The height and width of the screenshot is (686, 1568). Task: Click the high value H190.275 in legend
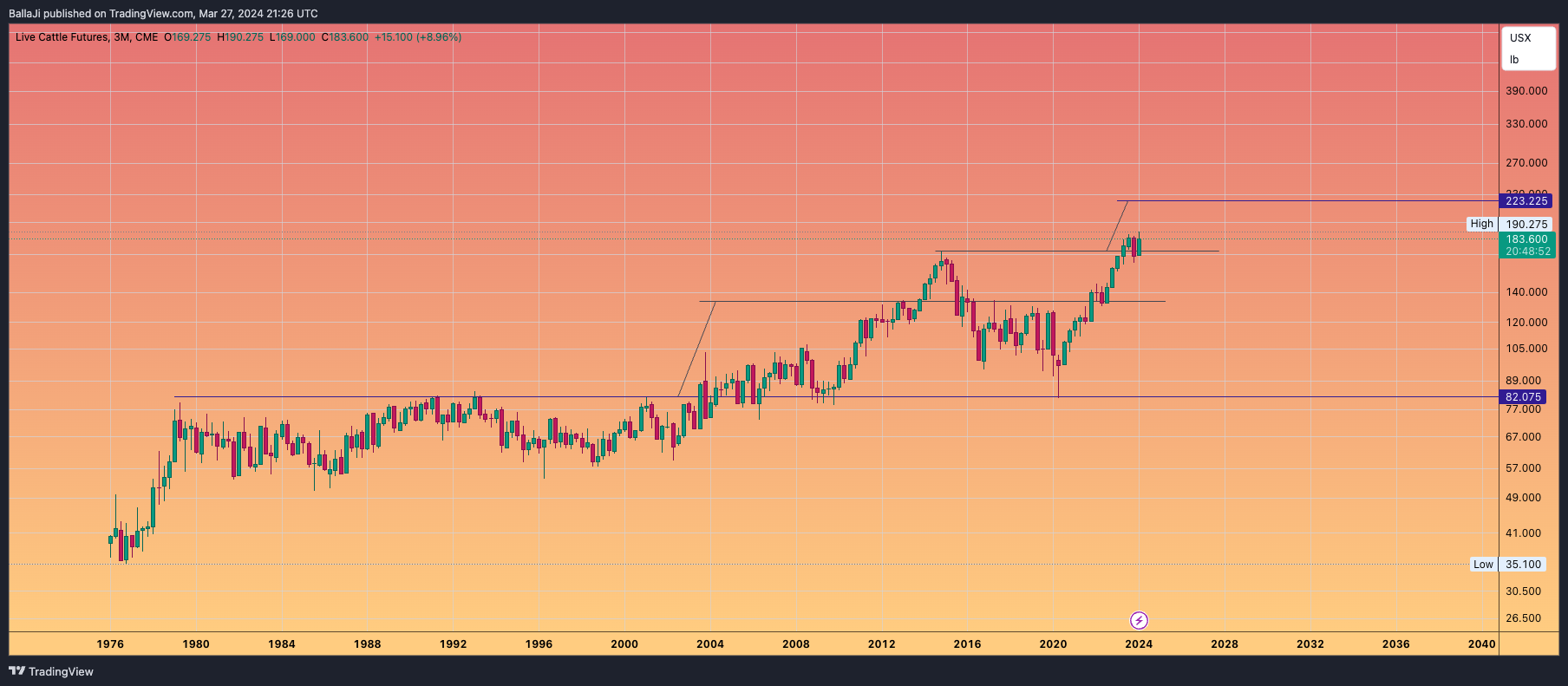click(240, 37)
